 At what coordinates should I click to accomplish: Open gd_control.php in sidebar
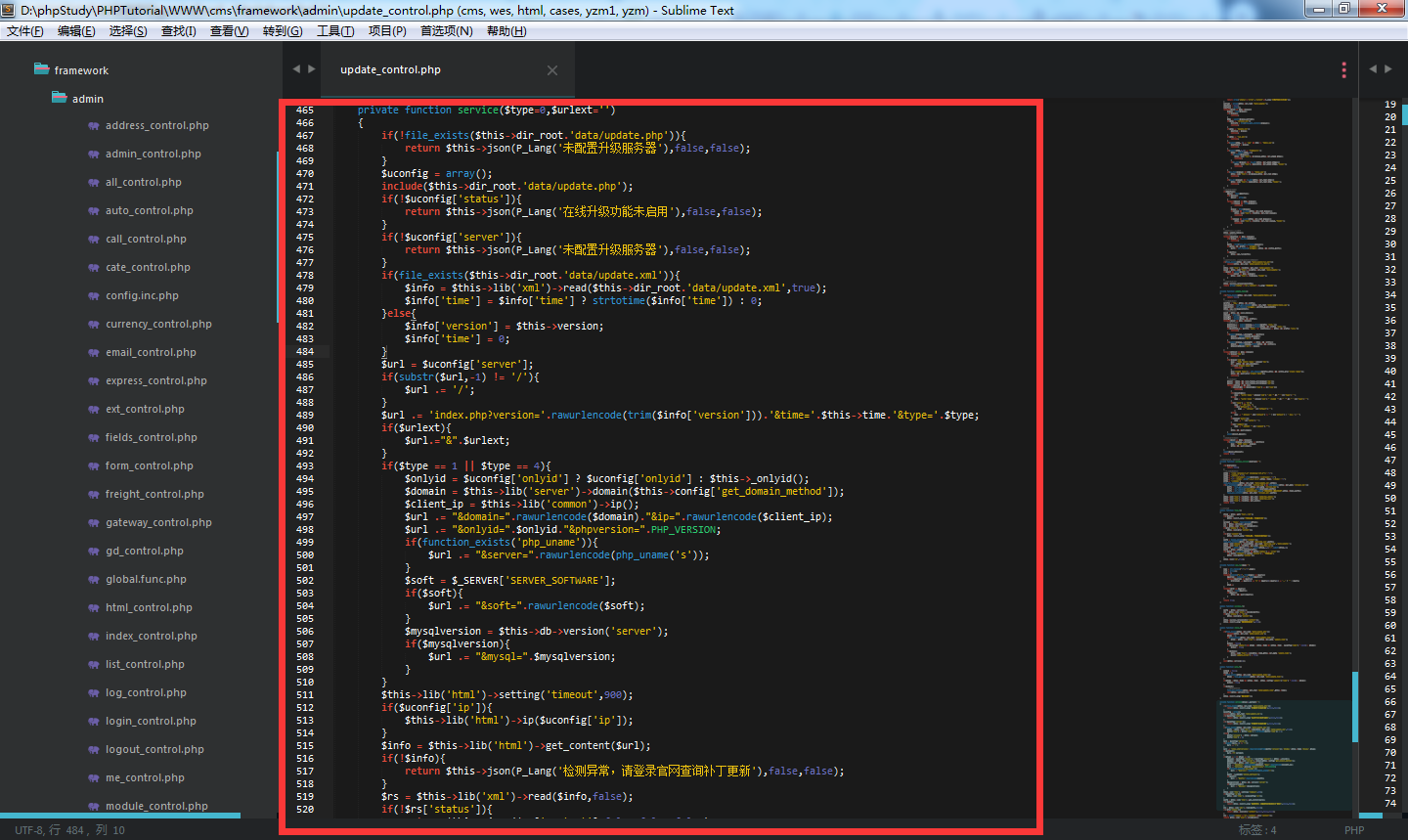(x=145, y=551)
